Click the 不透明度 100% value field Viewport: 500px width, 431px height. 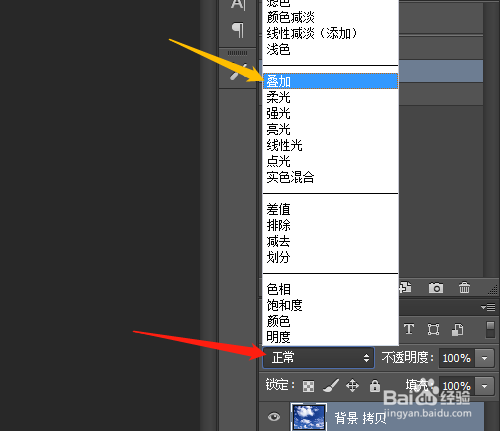tap(457, 358)
